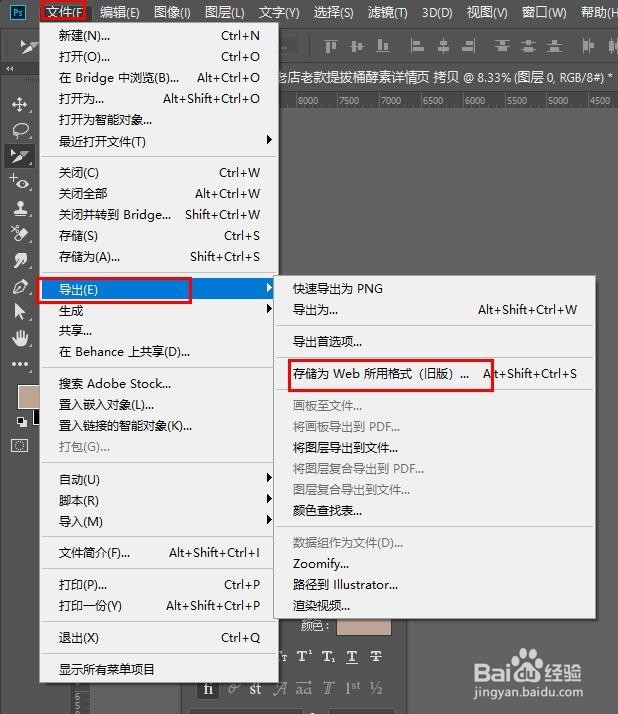Select the Lasso tool

point(20,131)
